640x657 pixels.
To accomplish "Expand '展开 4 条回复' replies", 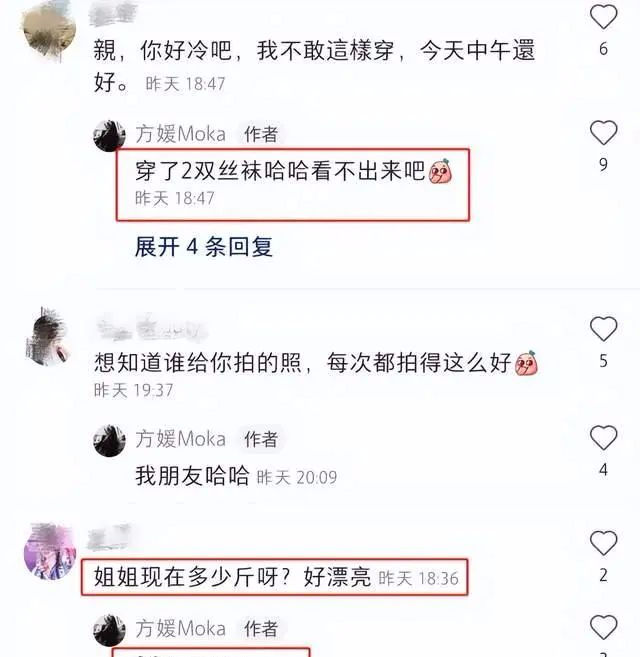I will point(204,246).
